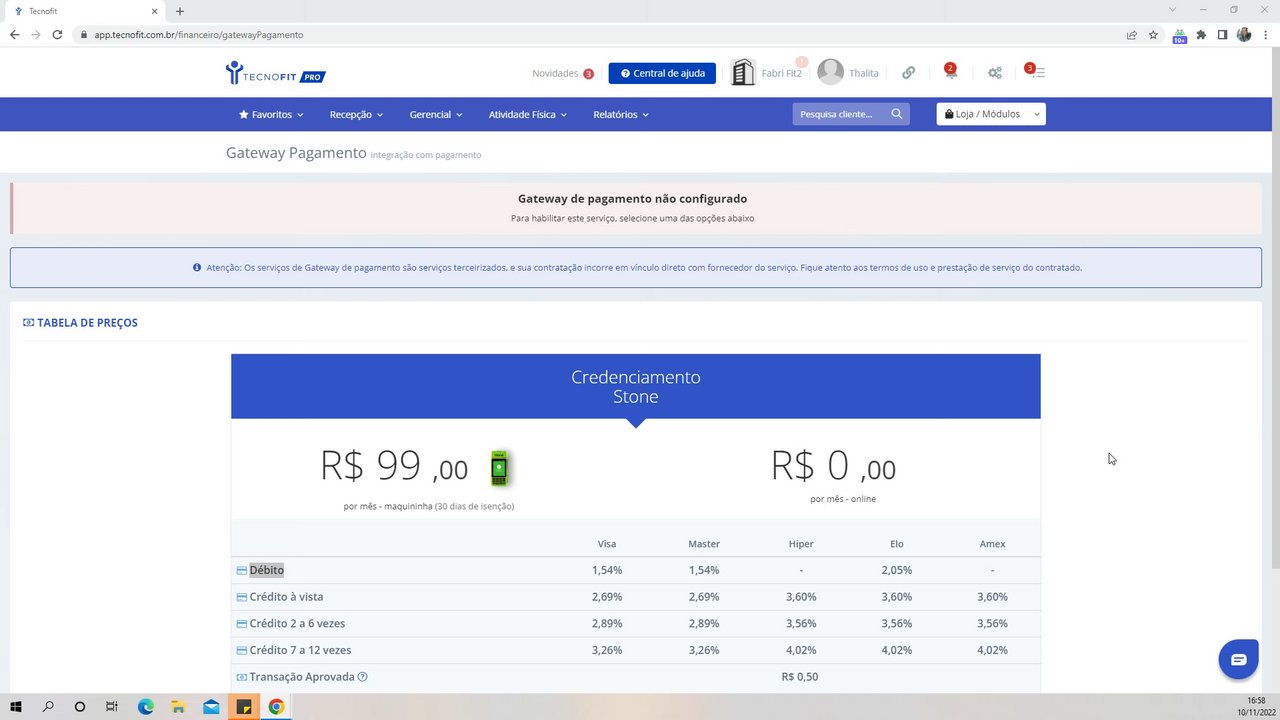Screen dimensions: 1280x720
Task: Click the R$ 0,50 transaction value
Action: [800, 677]
